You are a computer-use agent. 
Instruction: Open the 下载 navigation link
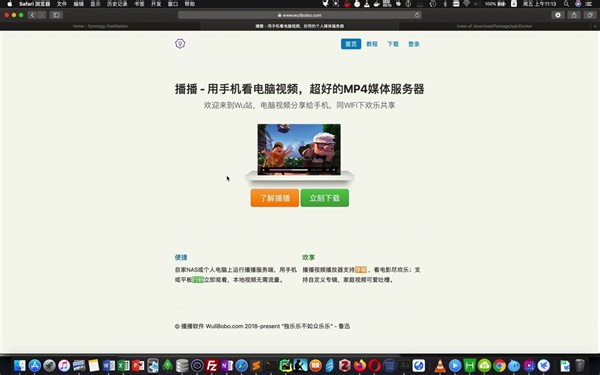coord(393,44)
